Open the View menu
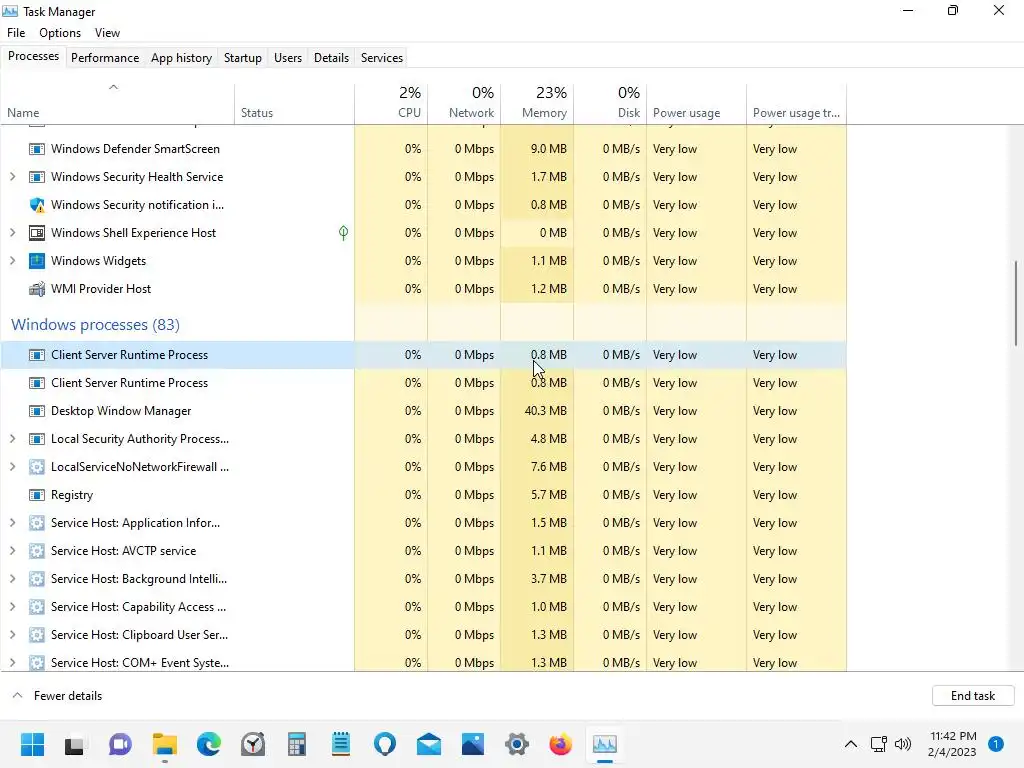Screen dimensions: 1024x768 click(x=107, y=33)
